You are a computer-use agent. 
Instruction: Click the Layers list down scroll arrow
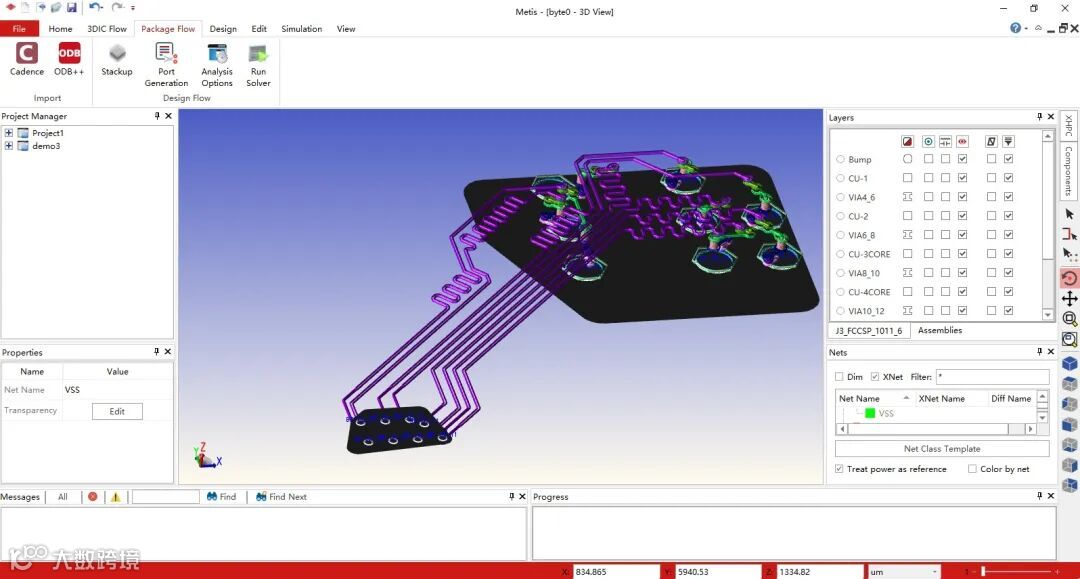click(x=1048, y=315)
